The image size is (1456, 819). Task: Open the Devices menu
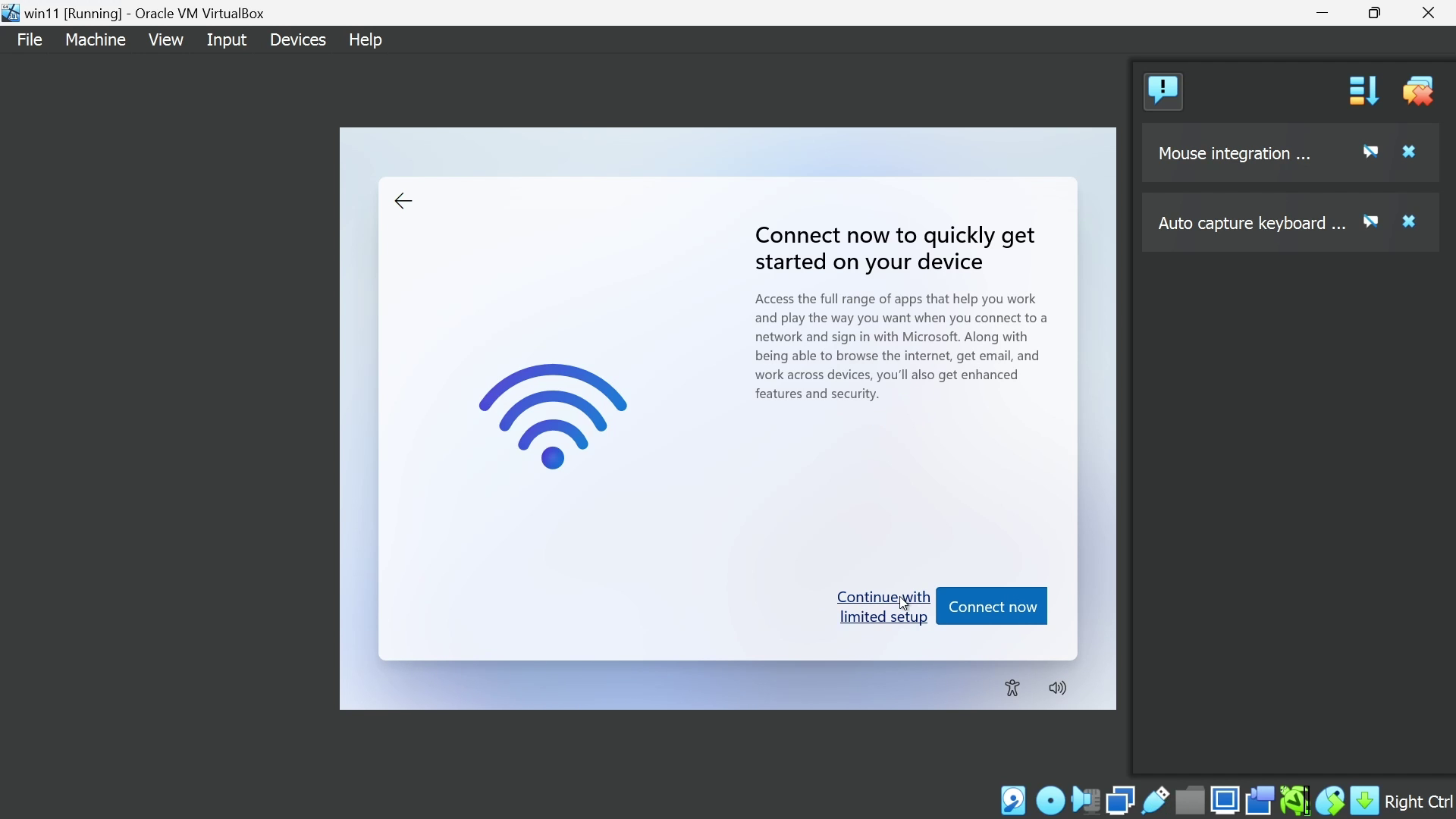(298, 40)
